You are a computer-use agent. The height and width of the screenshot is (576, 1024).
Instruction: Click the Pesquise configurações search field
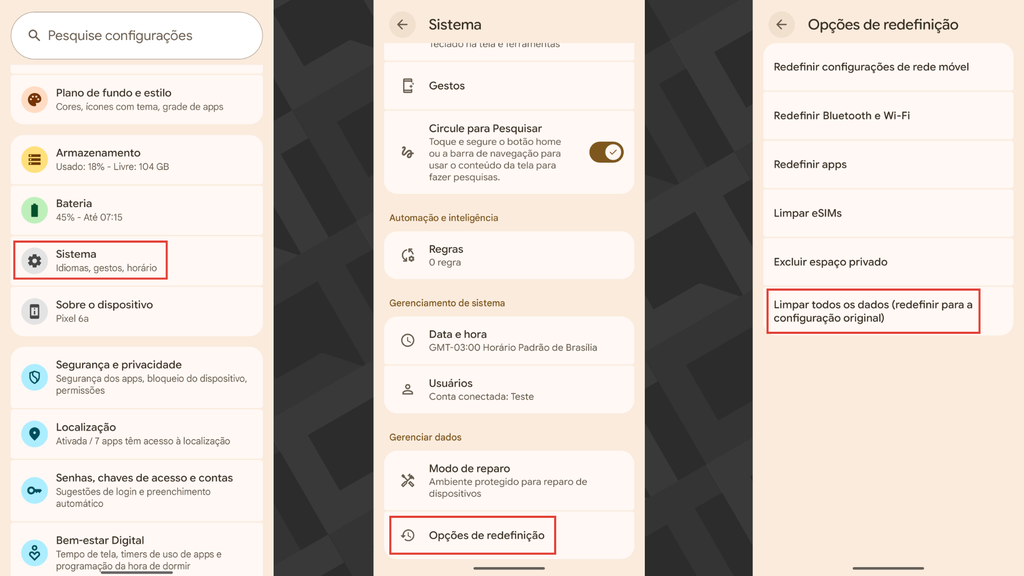137,35
